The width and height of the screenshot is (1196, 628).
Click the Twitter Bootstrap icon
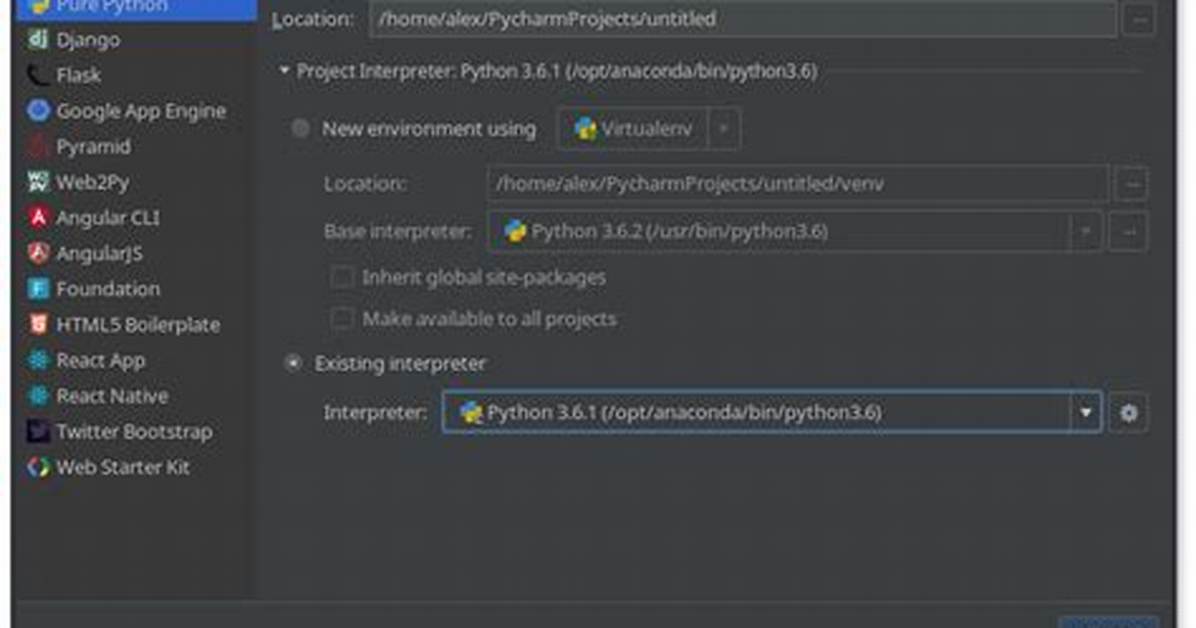[x=37, y=431]
